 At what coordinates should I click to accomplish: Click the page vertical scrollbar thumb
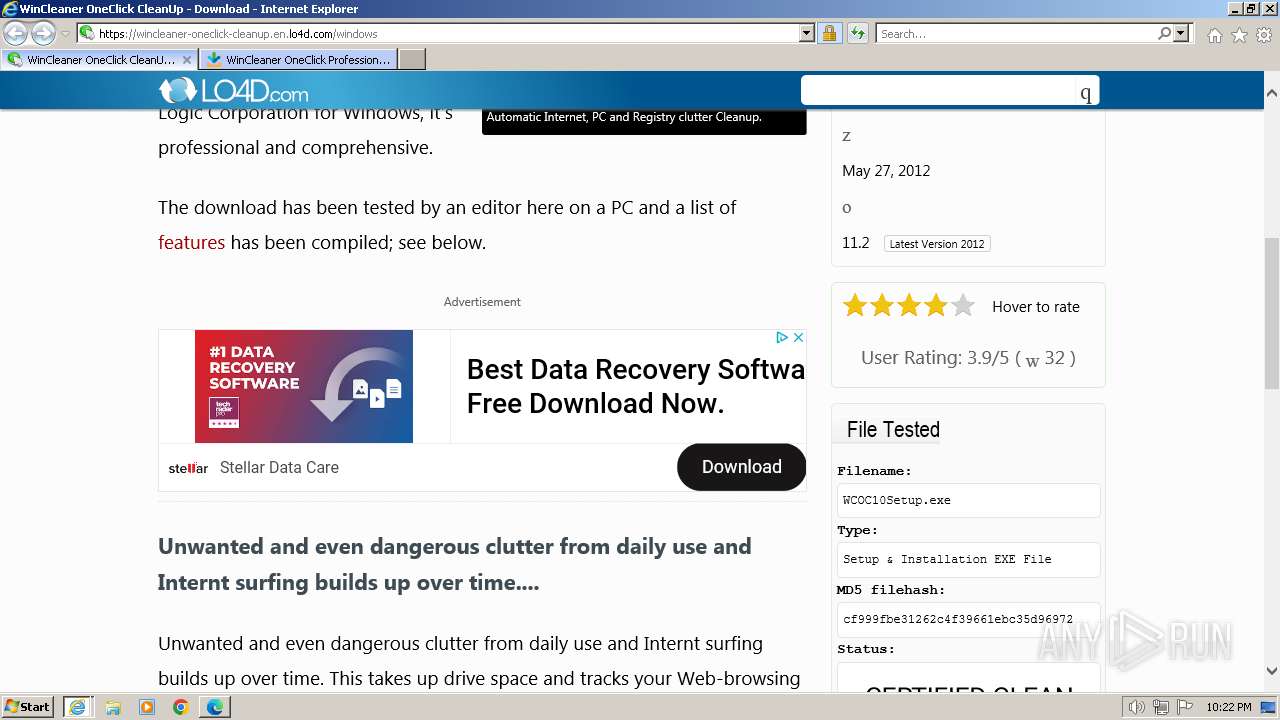pyautogui.click(x=1272, y=314)
